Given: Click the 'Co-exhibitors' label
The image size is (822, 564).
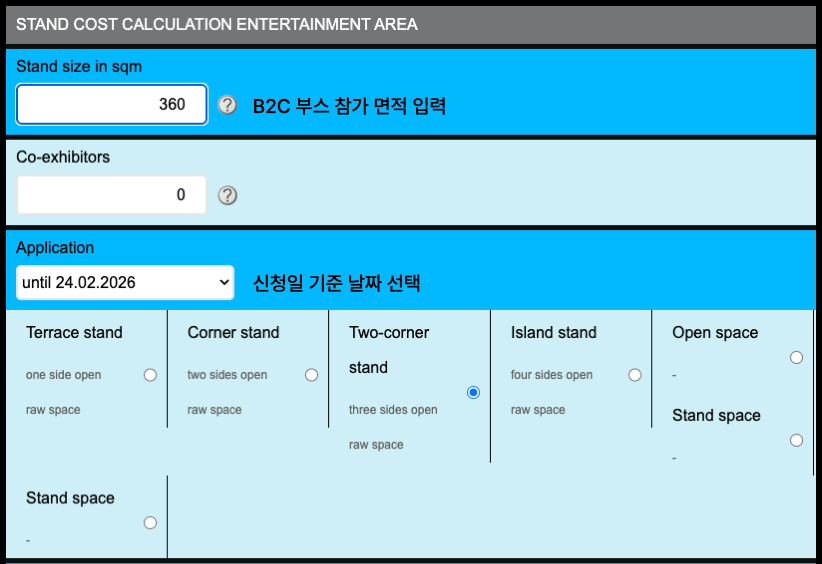Looking at the screenshot, I should pos(63,157).
